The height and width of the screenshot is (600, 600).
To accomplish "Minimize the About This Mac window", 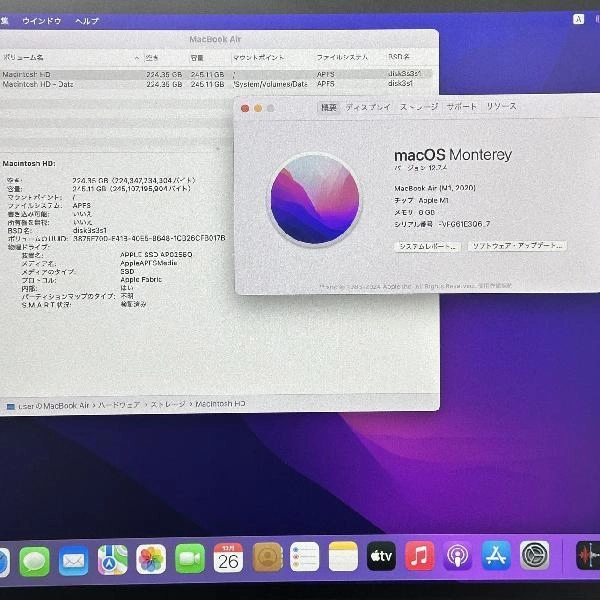I will pos(258,108).
